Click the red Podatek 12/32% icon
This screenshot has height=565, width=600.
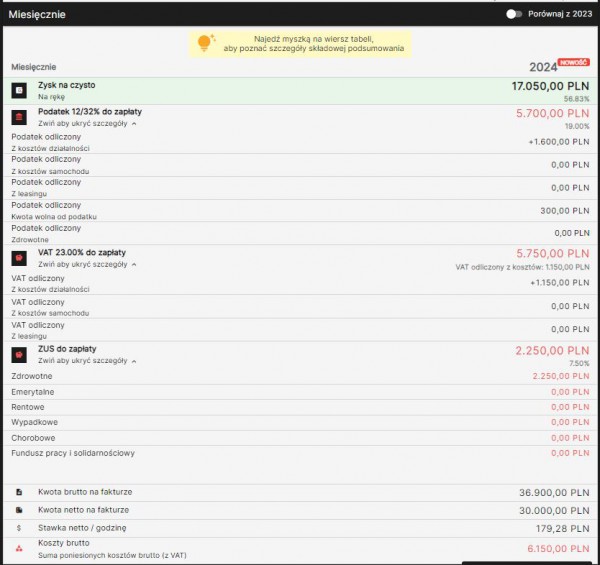point(18,117)
